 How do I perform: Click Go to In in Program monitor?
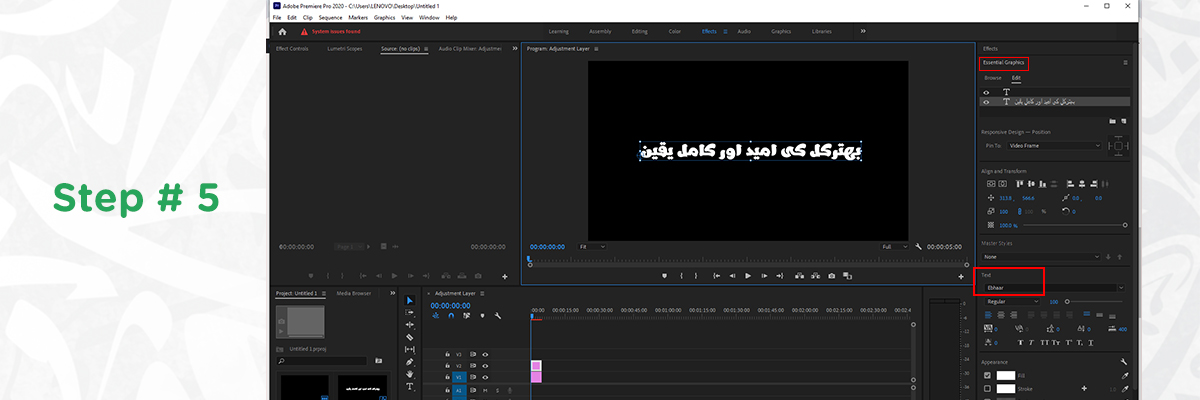click(x=716, y=275)
